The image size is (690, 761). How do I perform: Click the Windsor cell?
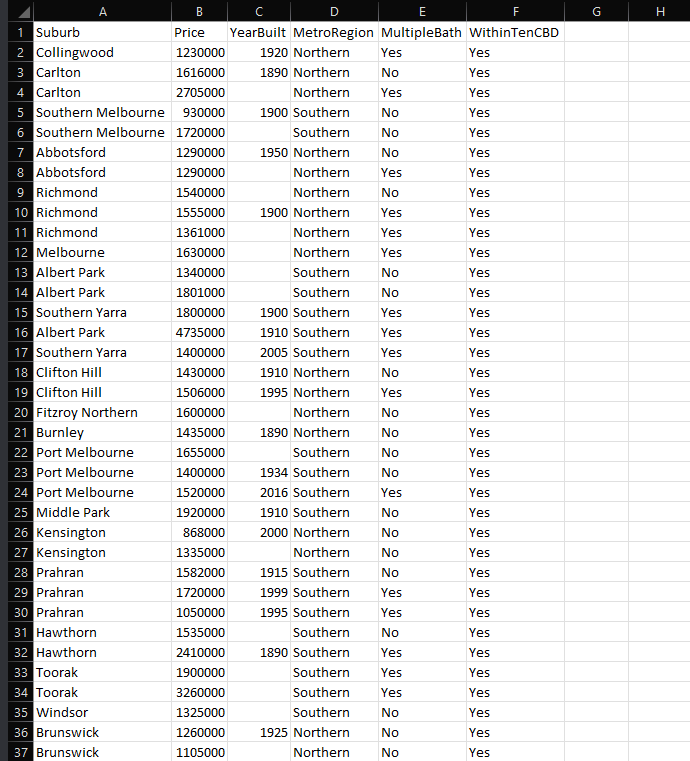102,712
